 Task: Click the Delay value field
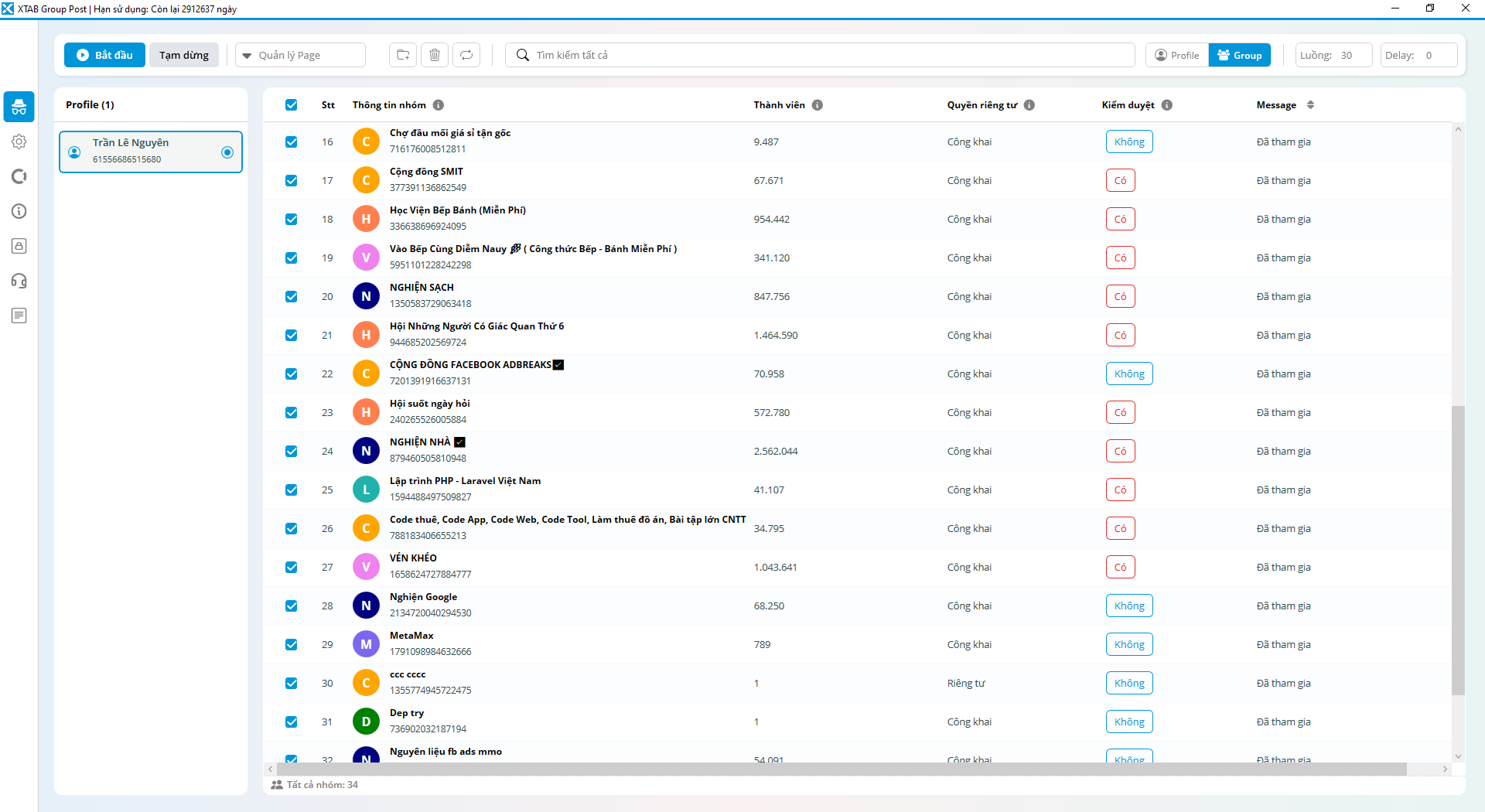coord(1419,55)
